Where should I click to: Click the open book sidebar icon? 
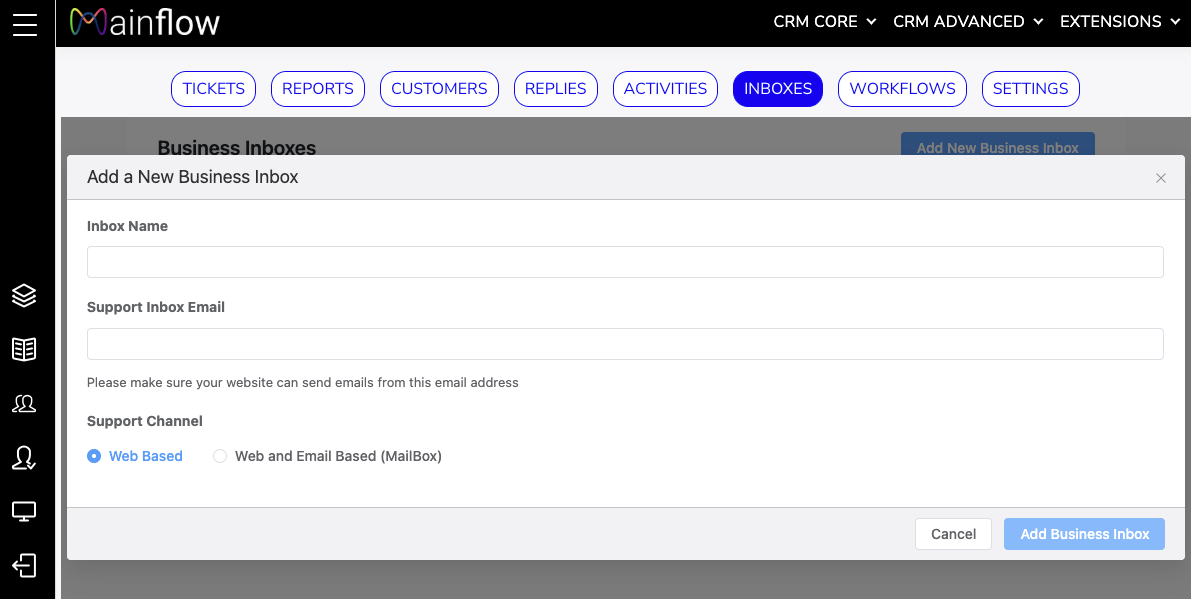pyautogui.click(x=24, y=349)
